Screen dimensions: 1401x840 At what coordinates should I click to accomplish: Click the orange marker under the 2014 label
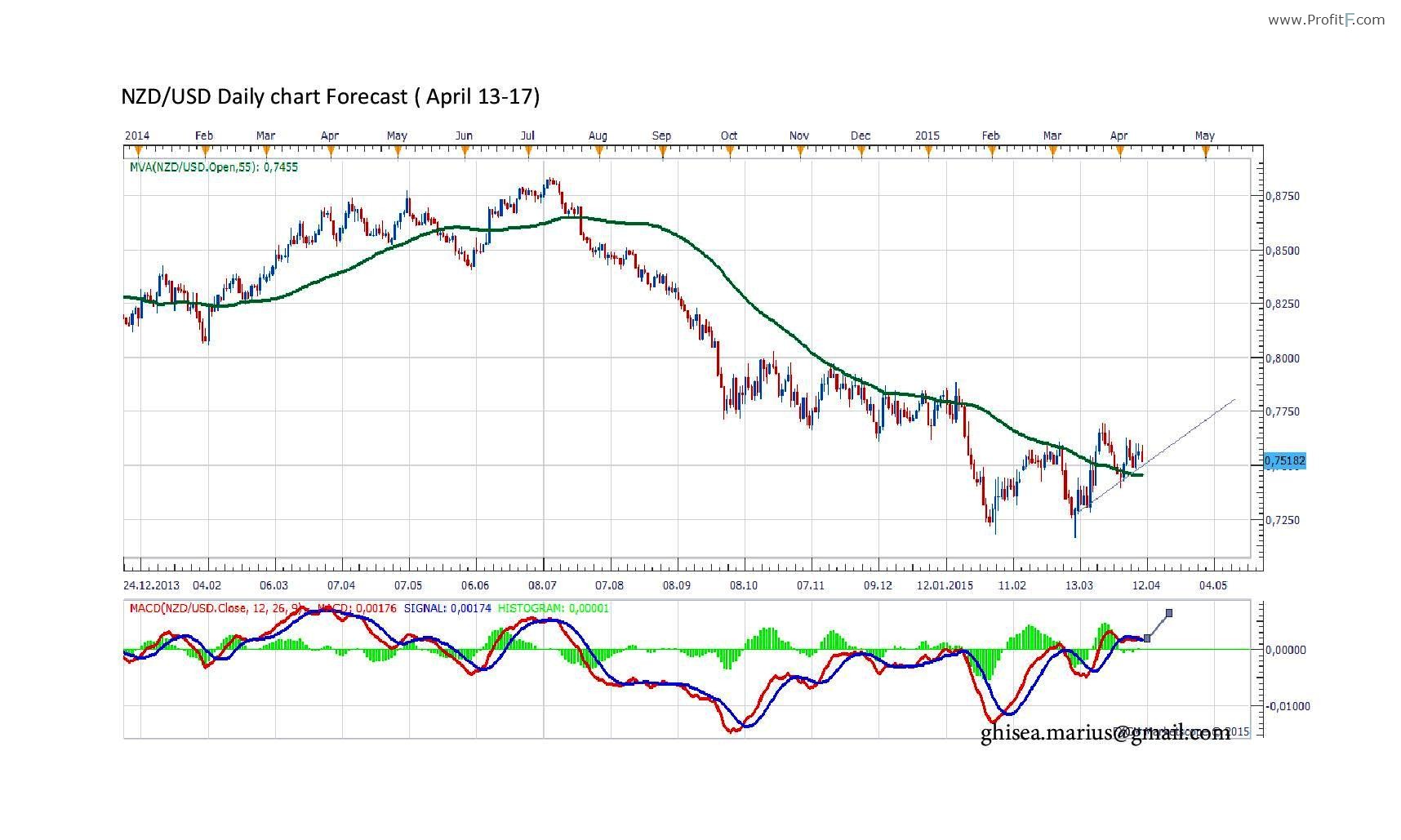(x=139, y=150)
